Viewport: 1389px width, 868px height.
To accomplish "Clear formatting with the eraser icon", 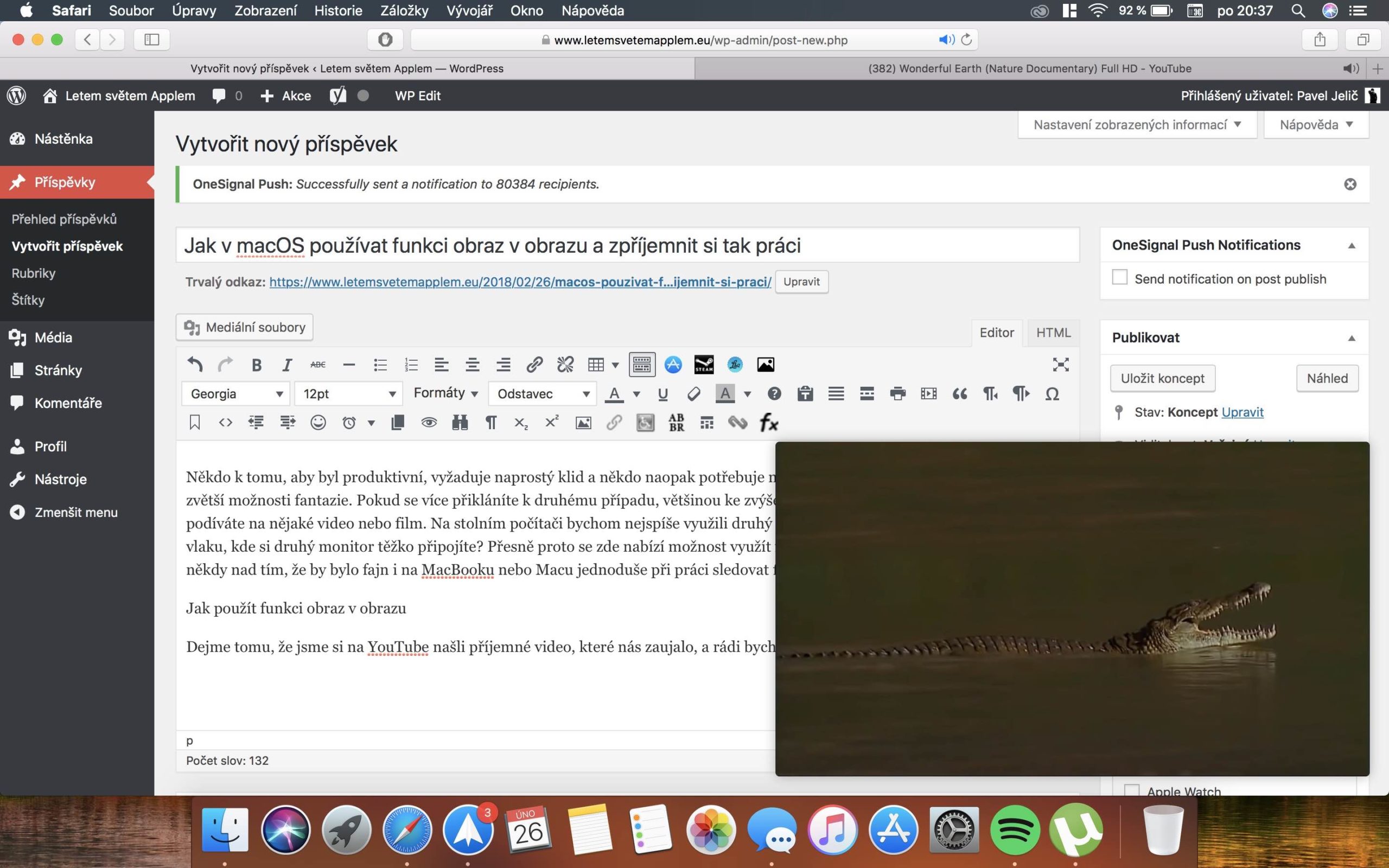I will [694, 394].
